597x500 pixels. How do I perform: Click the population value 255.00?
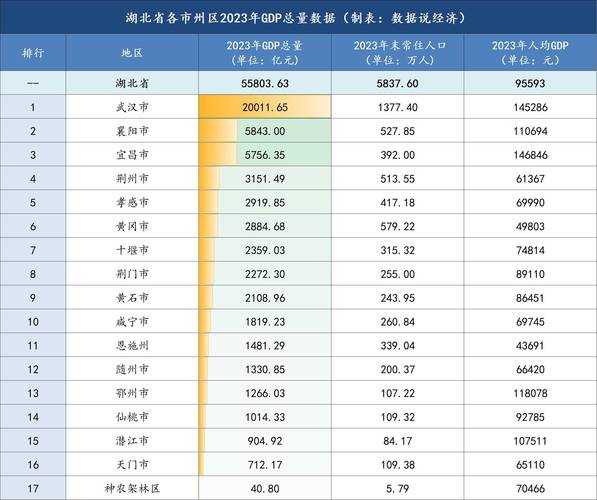point(397,274)
